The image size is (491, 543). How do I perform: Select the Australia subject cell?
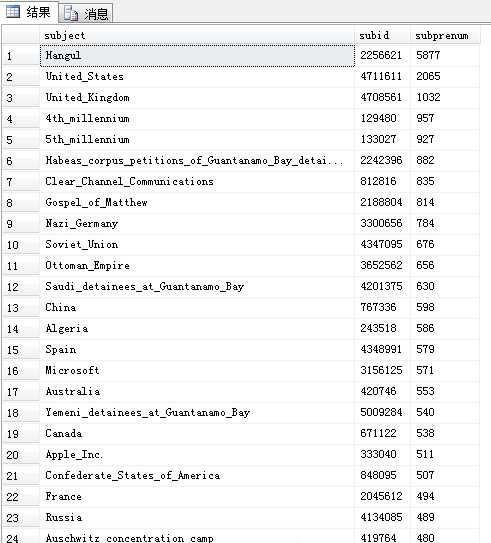tap(197, 392)
